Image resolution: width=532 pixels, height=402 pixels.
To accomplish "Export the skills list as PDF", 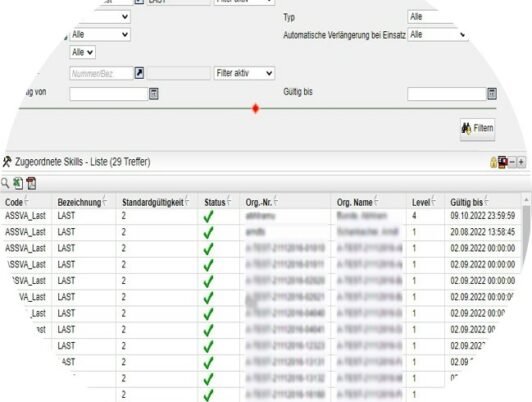I will (31, 183).
